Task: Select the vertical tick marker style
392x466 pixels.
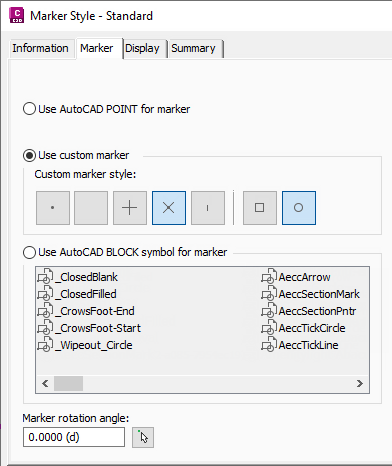Action: click(x=208, y=208)
